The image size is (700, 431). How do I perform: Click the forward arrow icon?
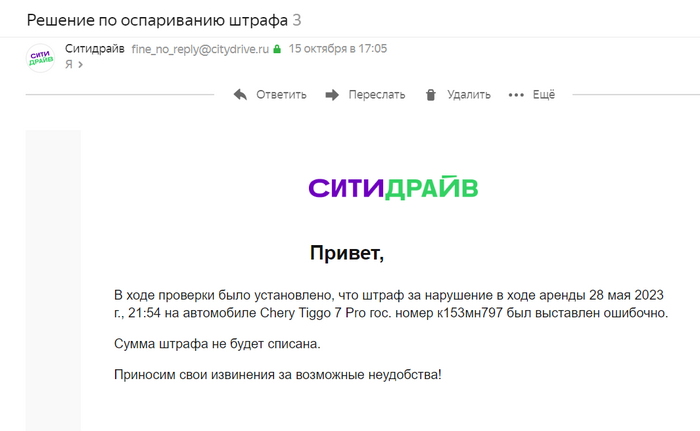[x=332, y=95]
